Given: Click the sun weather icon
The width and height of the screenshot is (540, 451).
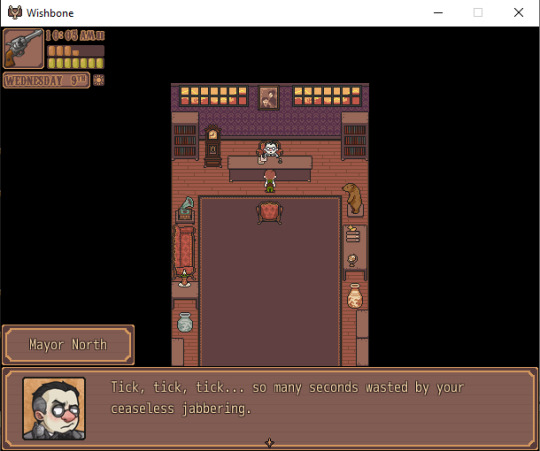Looking at the screenshot, I should coord(99,80).
